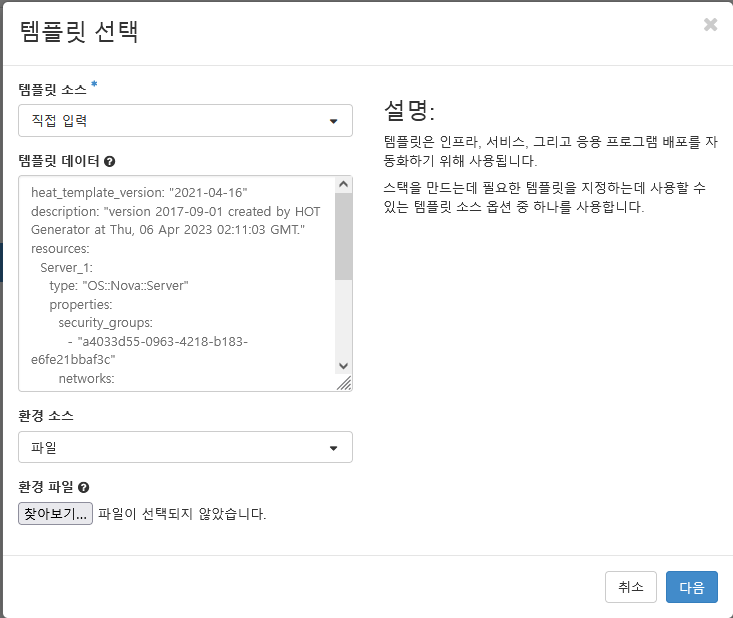Image resolution: width=733 pixels, height=618 pixels.
Task: Click the template data scrollbar down arrow
Action: (x=343, y=366)
